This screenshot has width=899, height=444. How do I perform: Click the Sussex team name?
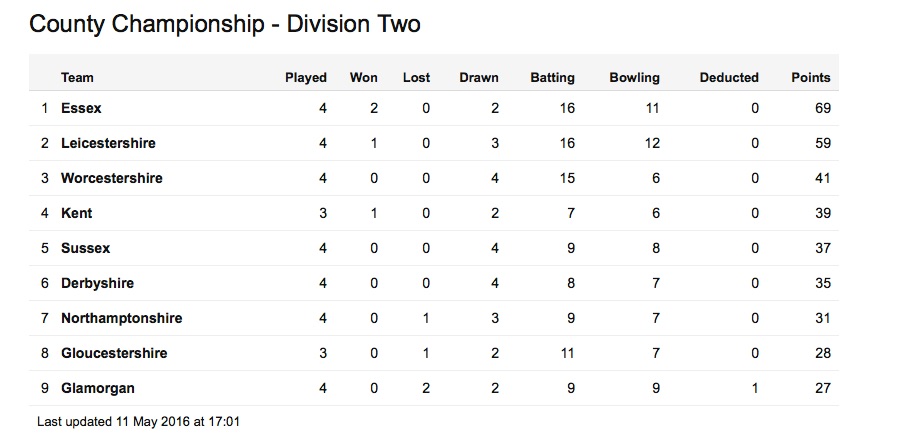coord(85,248)
